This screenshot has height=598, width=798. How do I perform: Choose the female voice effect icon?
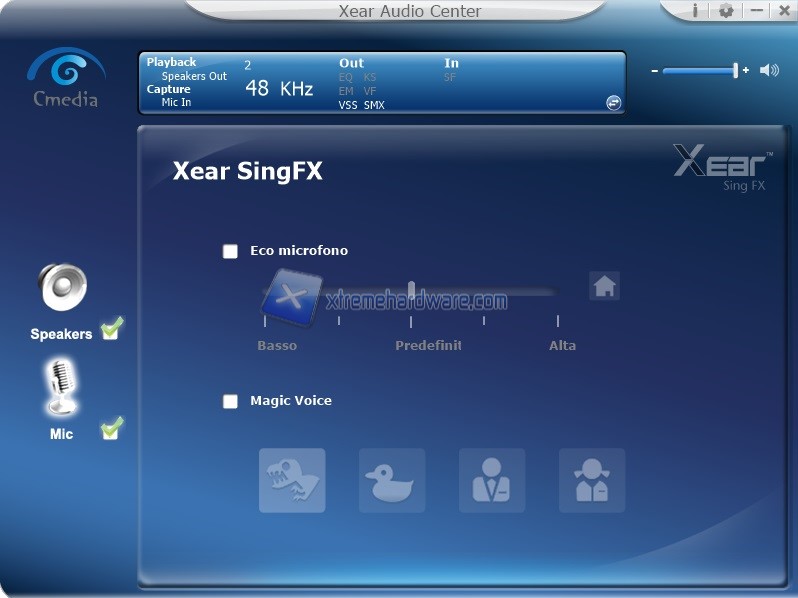[x=592, y=481]
